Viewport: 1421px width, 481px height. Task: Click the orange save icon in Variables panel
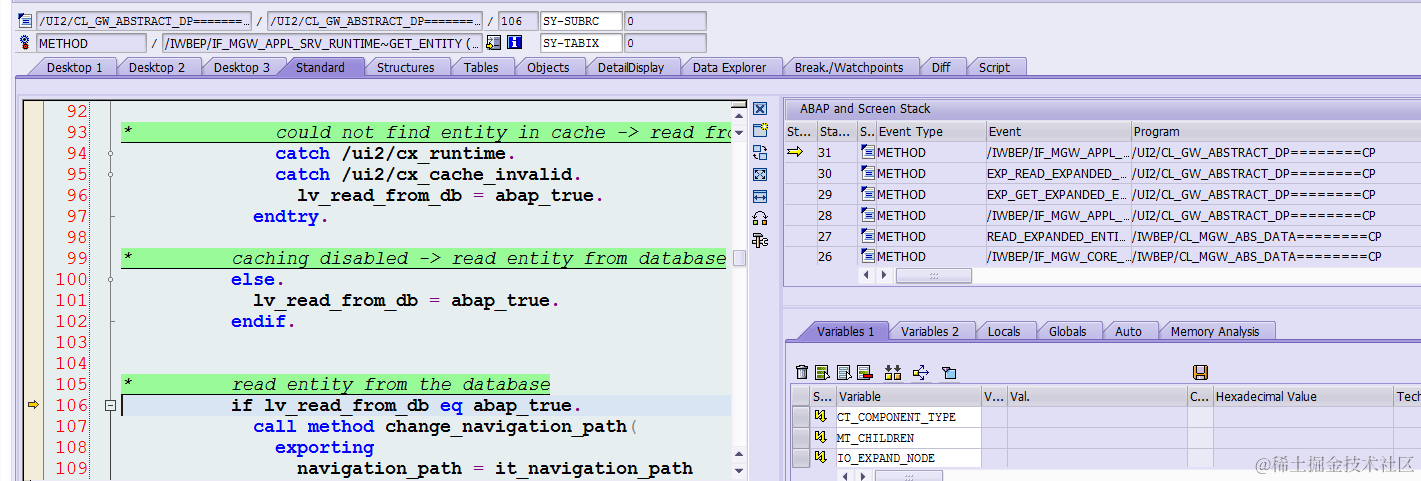coord(1201,372)
